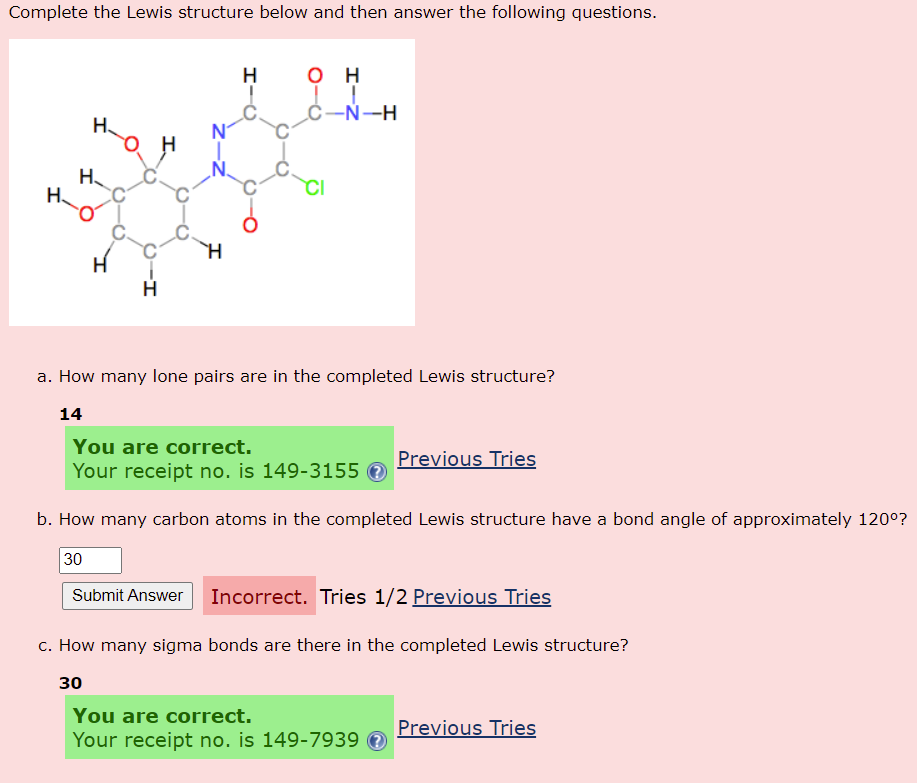Click the help icon beside receipt 149-7939
Image resolution: width=917 pixels, height=783 pixels.
(377, 742)
